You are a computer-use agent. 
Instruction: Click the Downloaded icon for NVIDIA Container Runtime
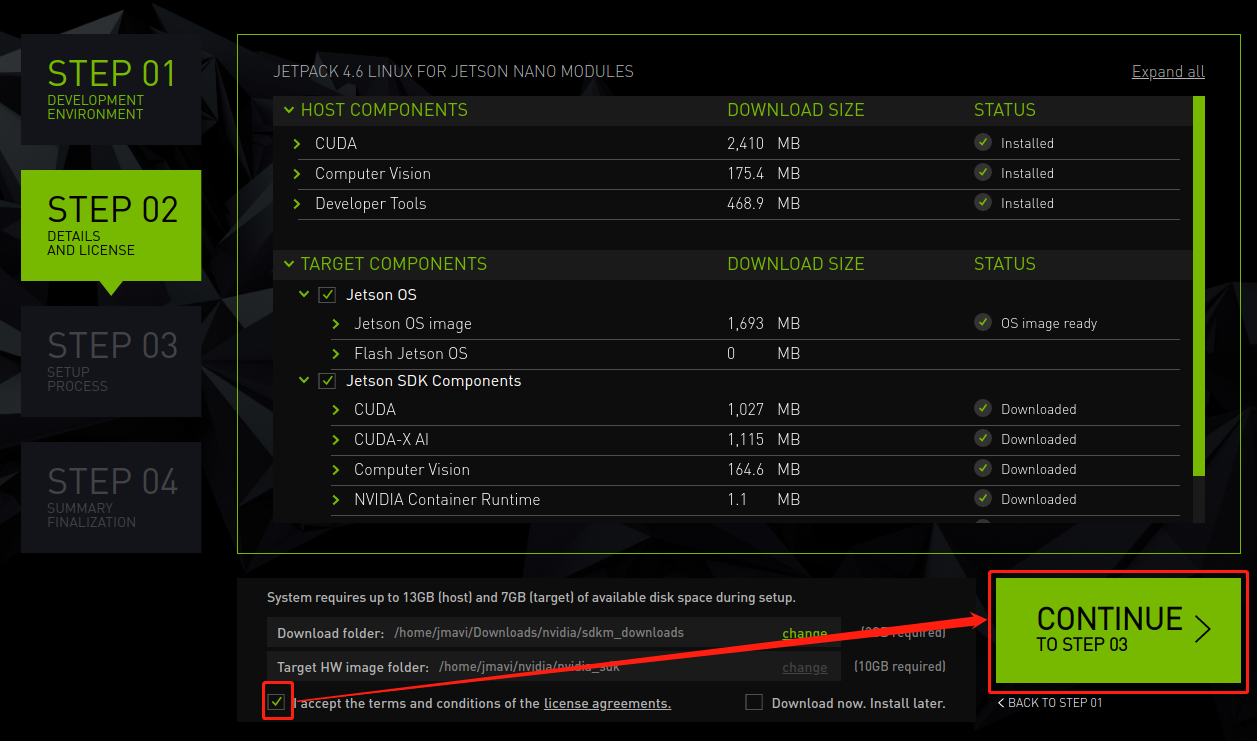pyautogui.click(x=983, y=499)
